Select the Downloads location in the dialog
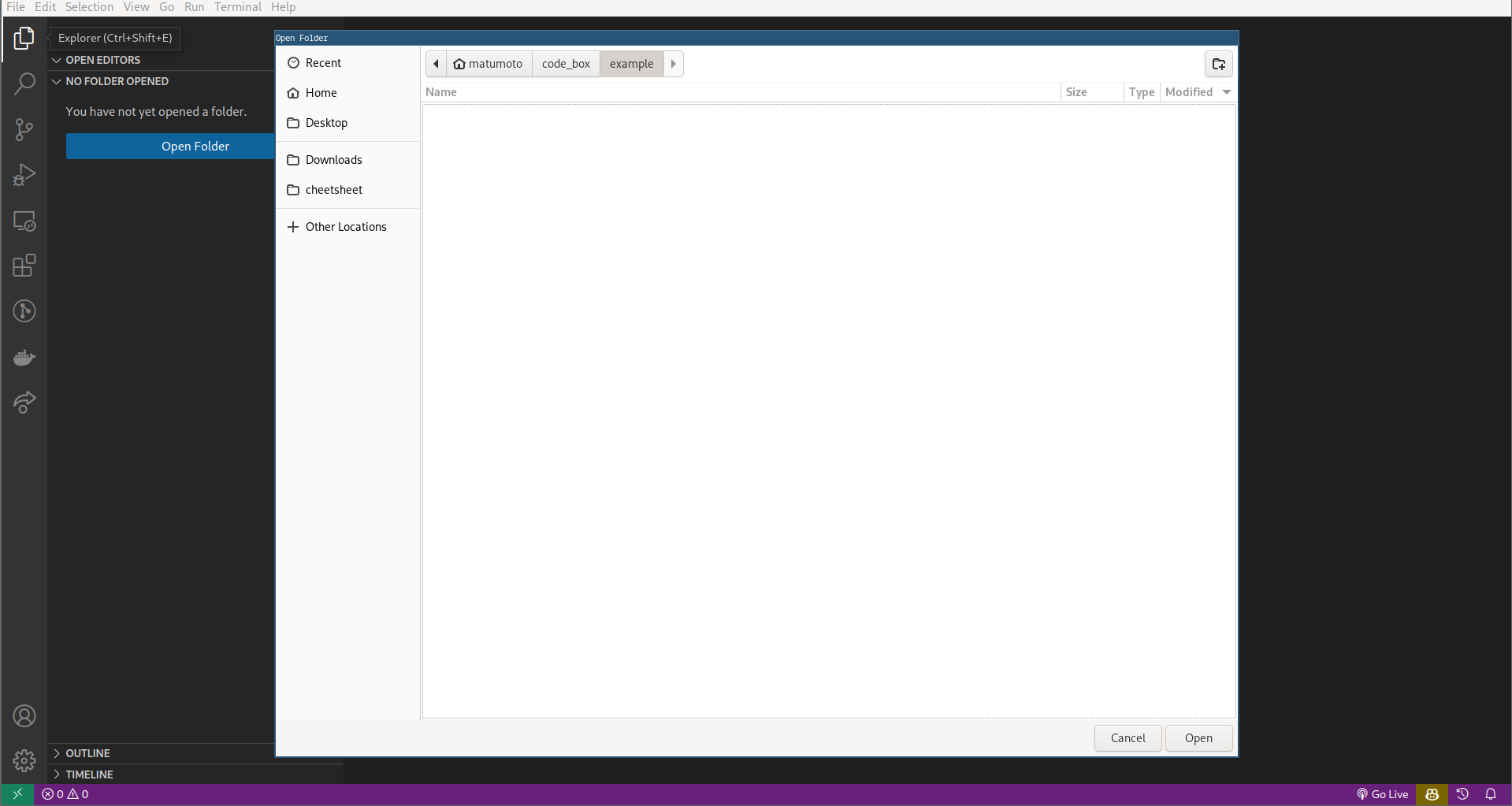This screenshot has height=806, width=1512. click(x=332, y=159)
